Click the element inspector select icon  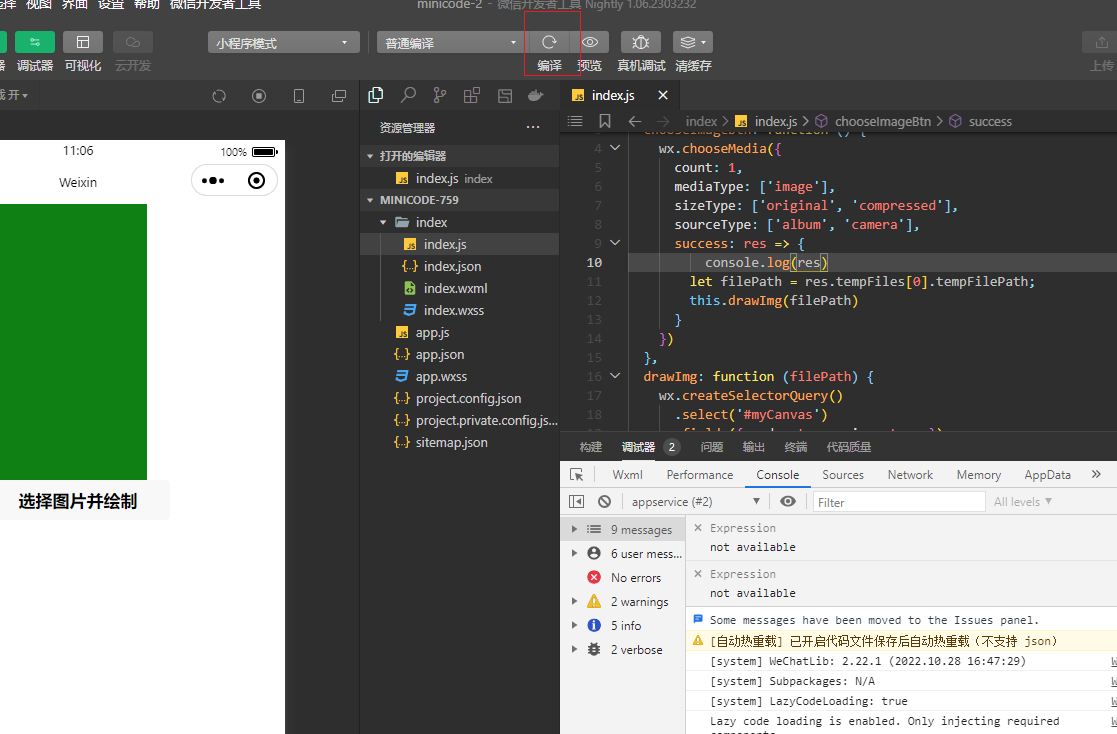(577, 475)
